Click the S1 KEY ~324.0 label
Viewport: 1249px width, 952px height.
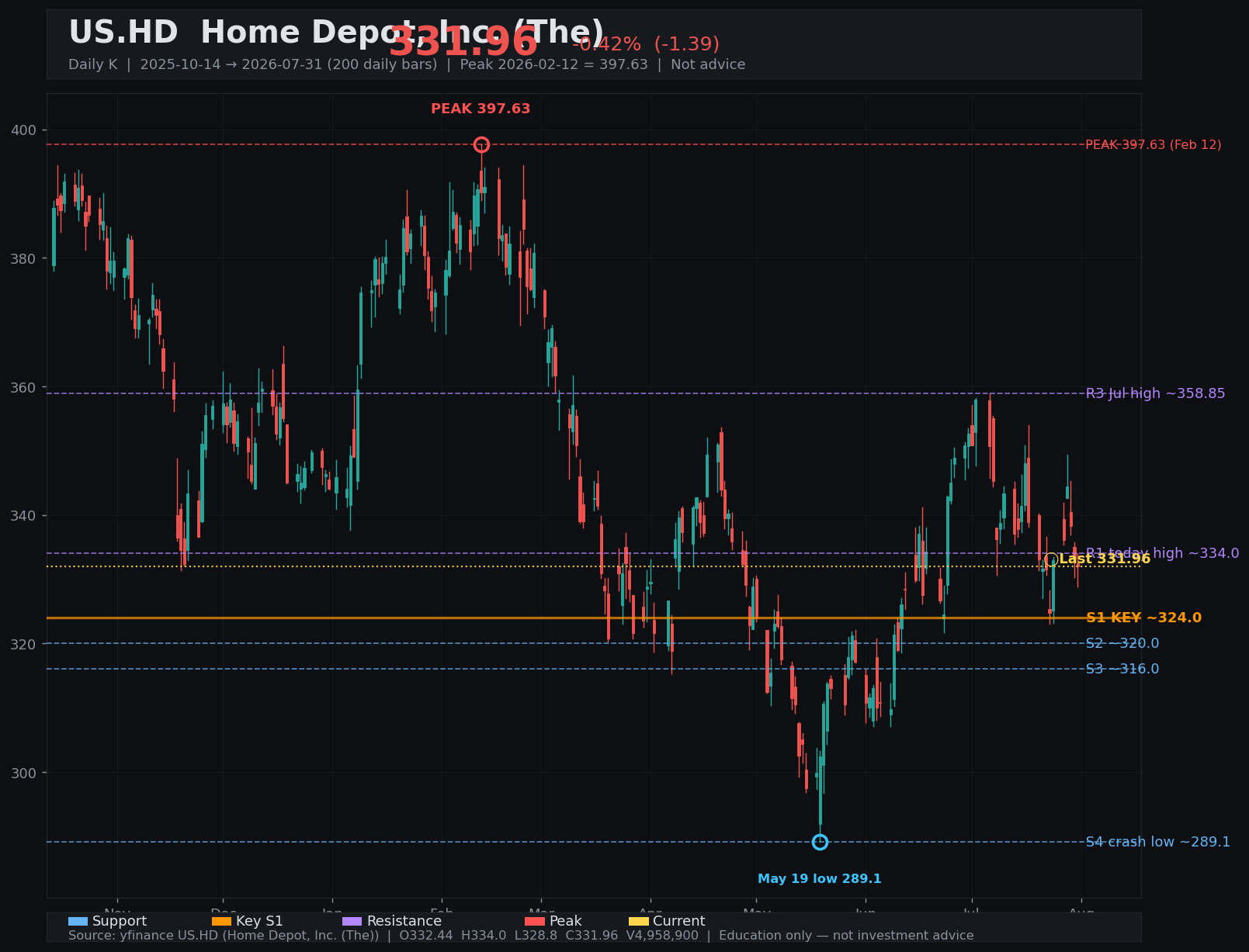[x=1143, y=618]
